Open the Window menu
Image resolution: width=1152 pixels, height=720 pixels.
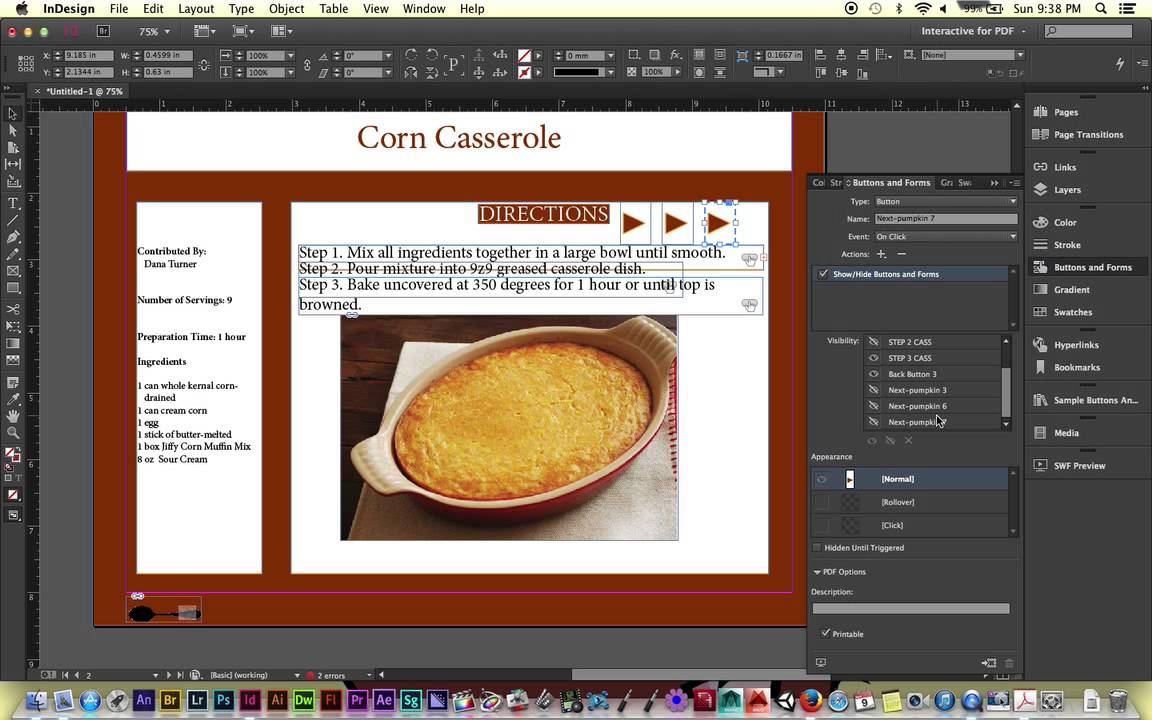[x=424, y=9]
